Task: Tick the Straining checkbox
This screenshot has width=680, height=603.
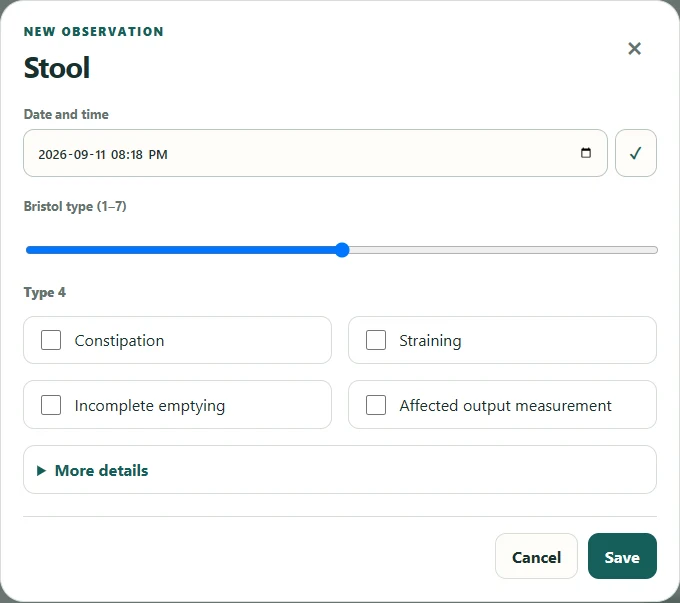Action: coord(376,340)
